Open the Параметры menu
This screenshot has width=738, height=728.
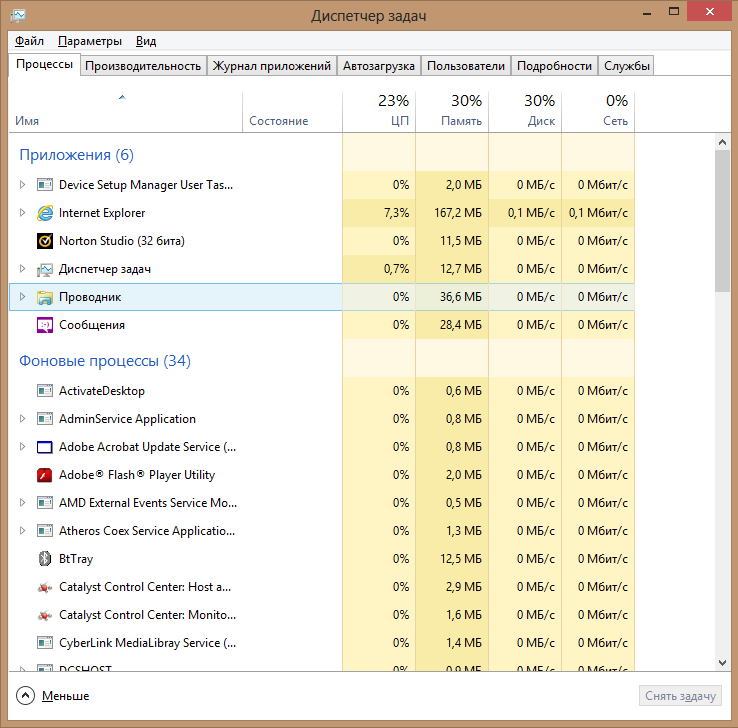click(90, 41)
